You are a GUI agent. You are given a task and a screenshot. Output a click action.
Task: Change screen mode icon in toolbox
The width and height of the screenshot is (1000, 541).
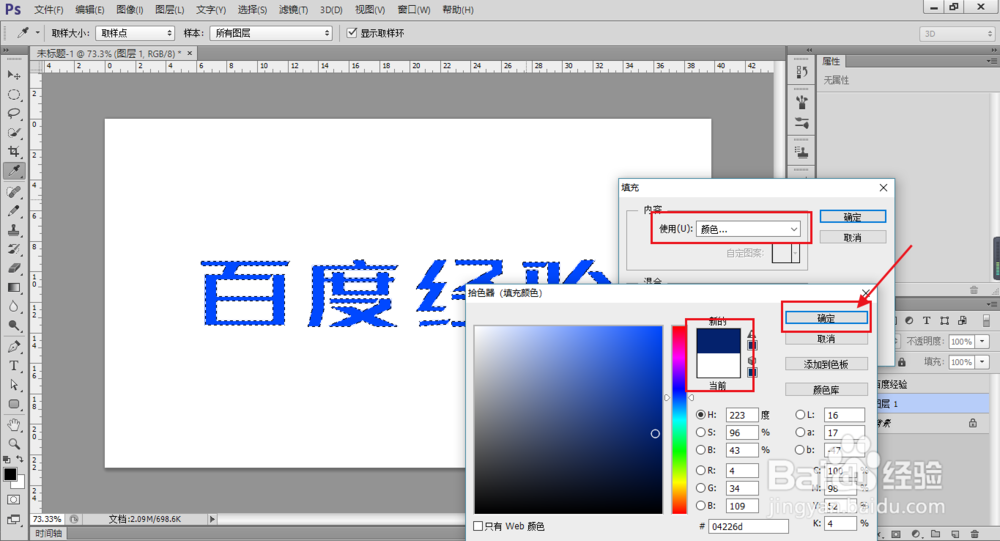click(13, 519)
